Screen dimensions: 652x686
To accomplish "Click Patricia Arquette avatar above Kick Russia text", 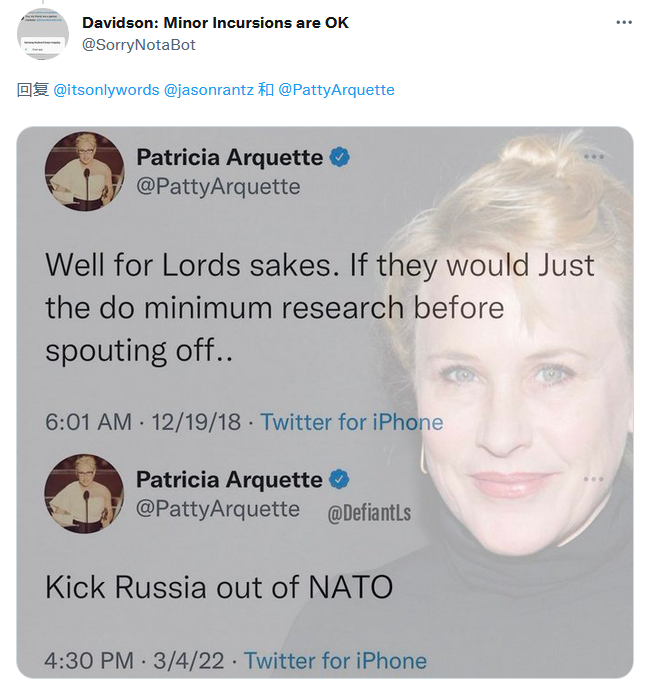I will (84, 493).
